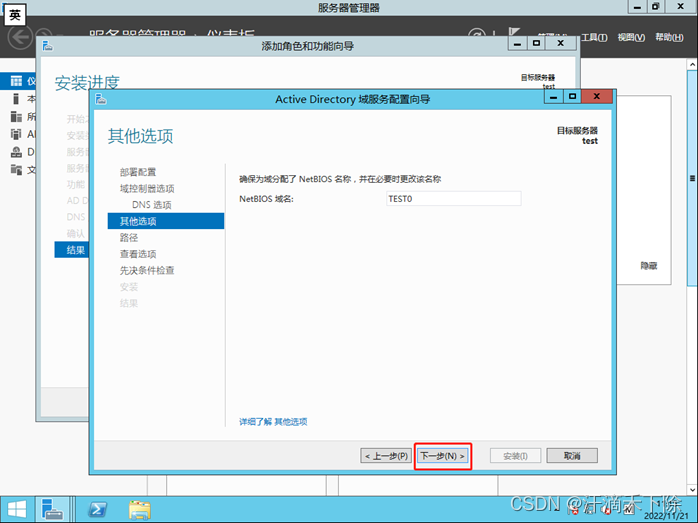
Task: Open the DNS sidebar icon
Action: tap(16, 152)
